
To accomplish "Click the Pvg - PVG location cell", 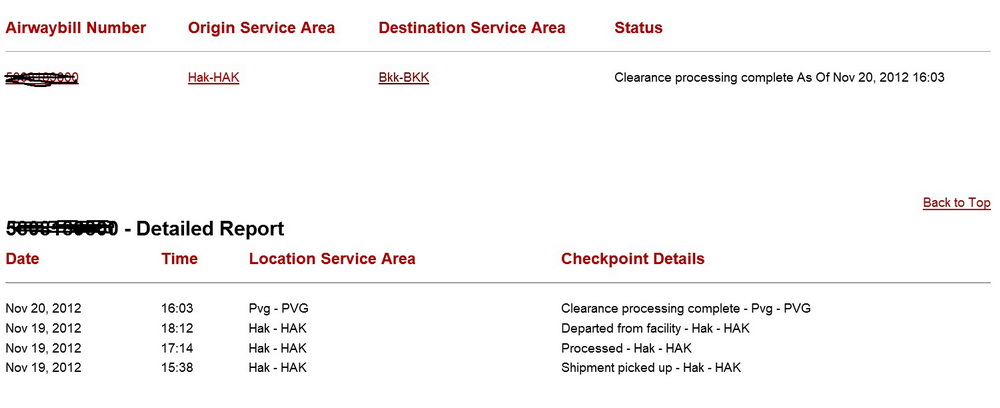I will [x=279, y=309].
